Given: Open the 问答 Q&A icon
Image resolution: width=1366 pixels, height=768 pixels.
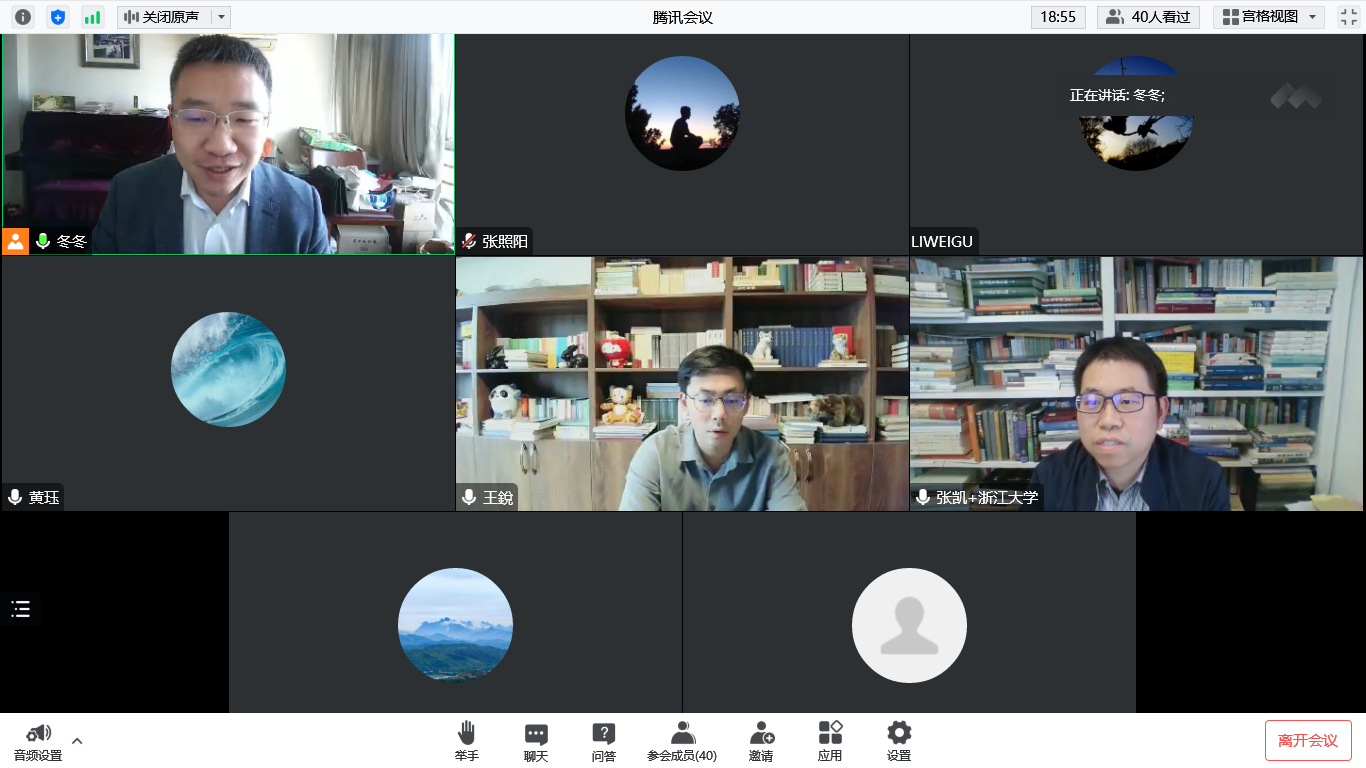Looking at the screenshot, I should [x=603, y=741].
